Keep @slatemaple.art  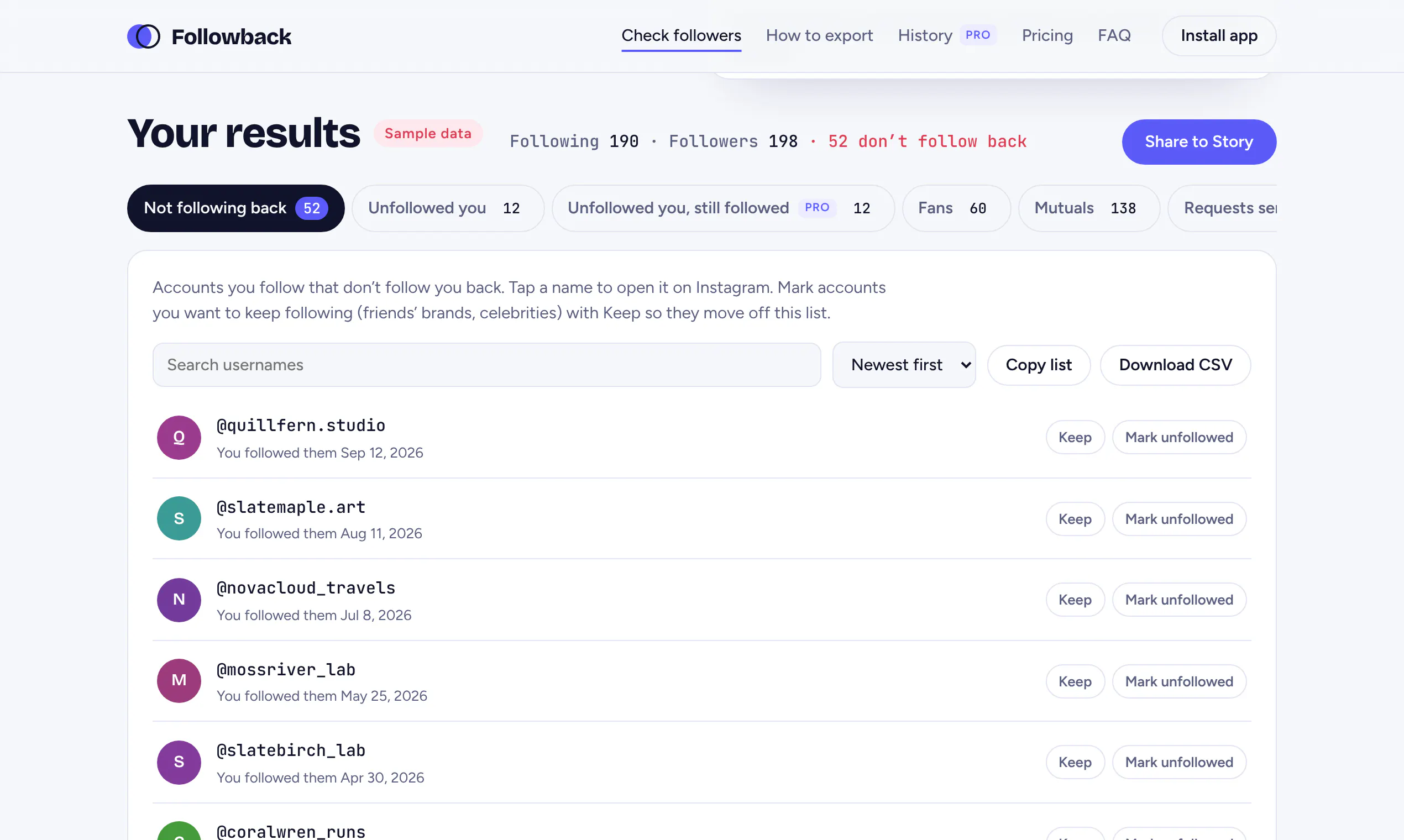click(x=1075, y=518)
